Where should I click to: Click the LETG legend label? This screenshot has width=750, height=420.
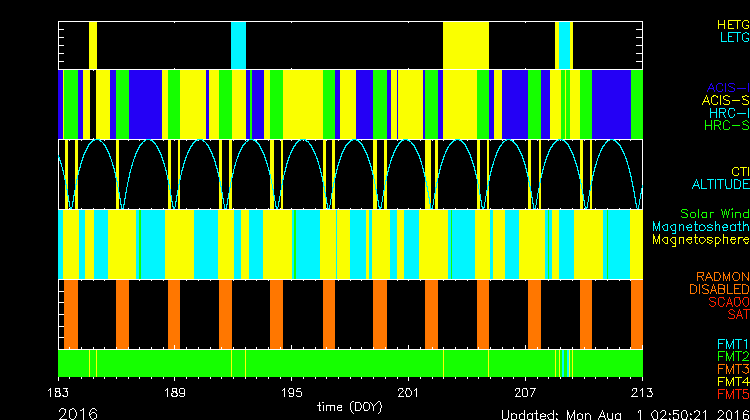(x=733, y=37)
